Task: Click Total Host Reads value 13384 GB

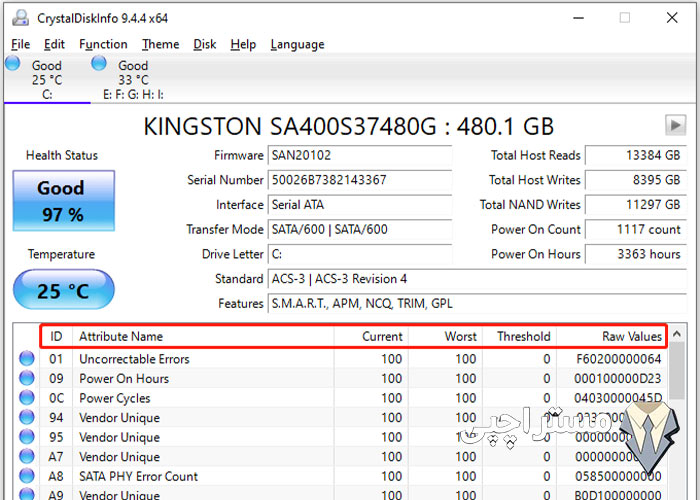Action: click(x=636, y=155)
